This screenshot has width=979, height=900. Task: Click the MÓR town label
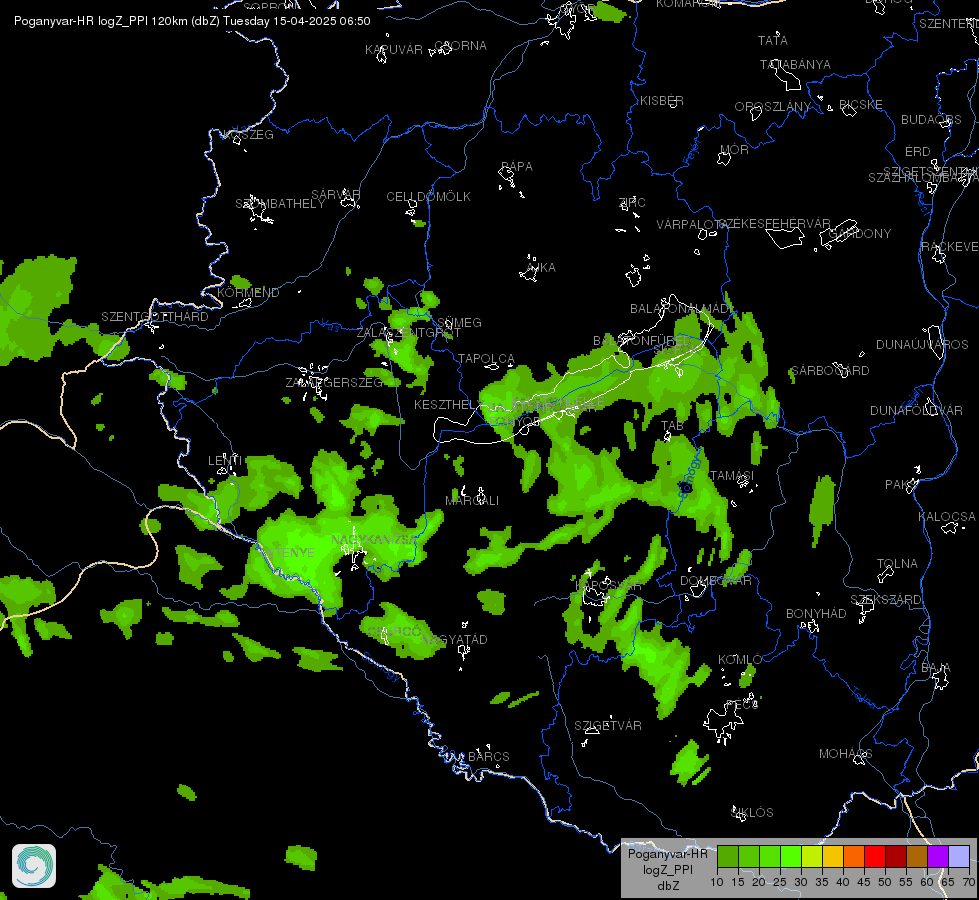click(734, 149)
